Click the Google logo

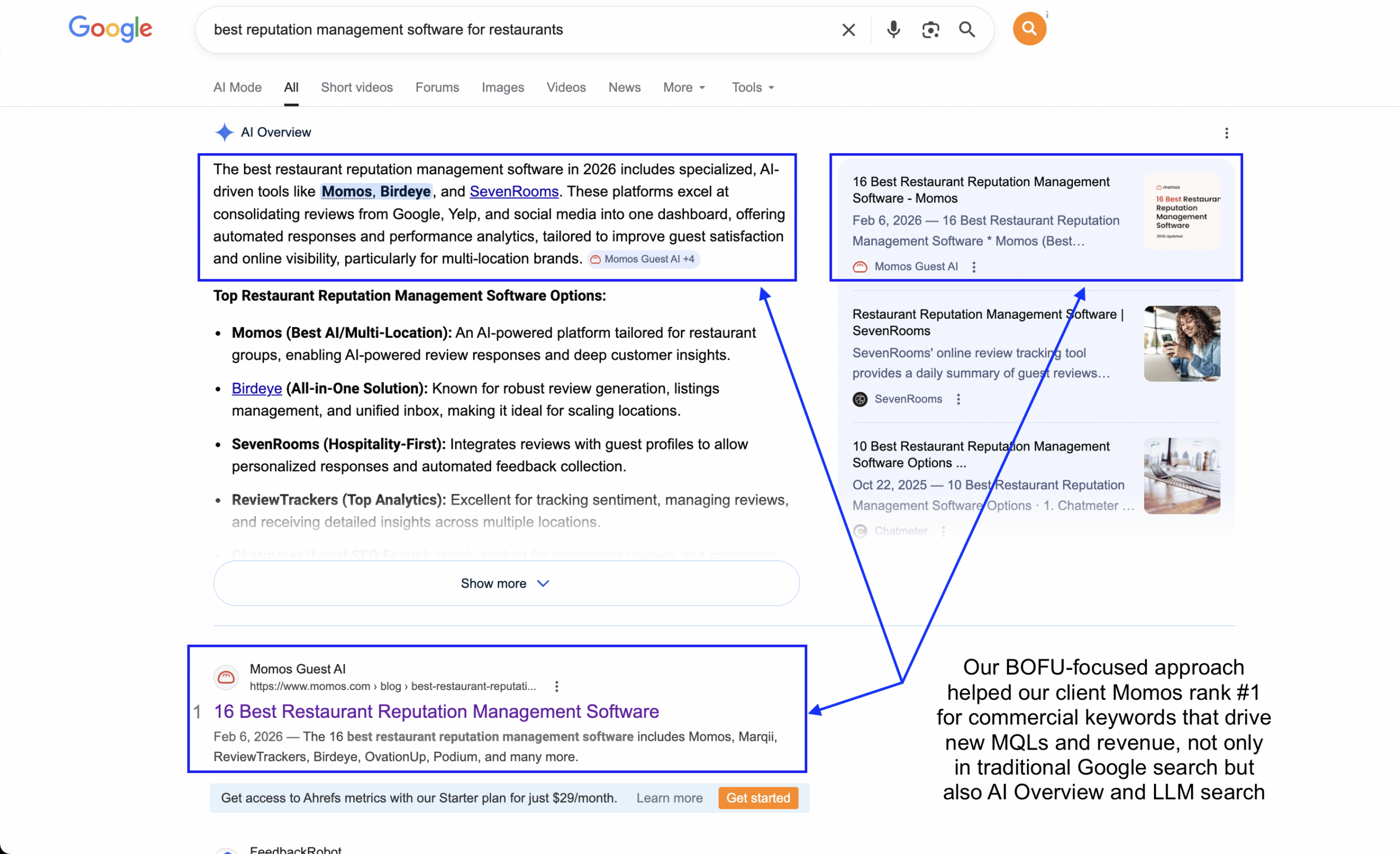pyautogui.click(x=110, y=29)
